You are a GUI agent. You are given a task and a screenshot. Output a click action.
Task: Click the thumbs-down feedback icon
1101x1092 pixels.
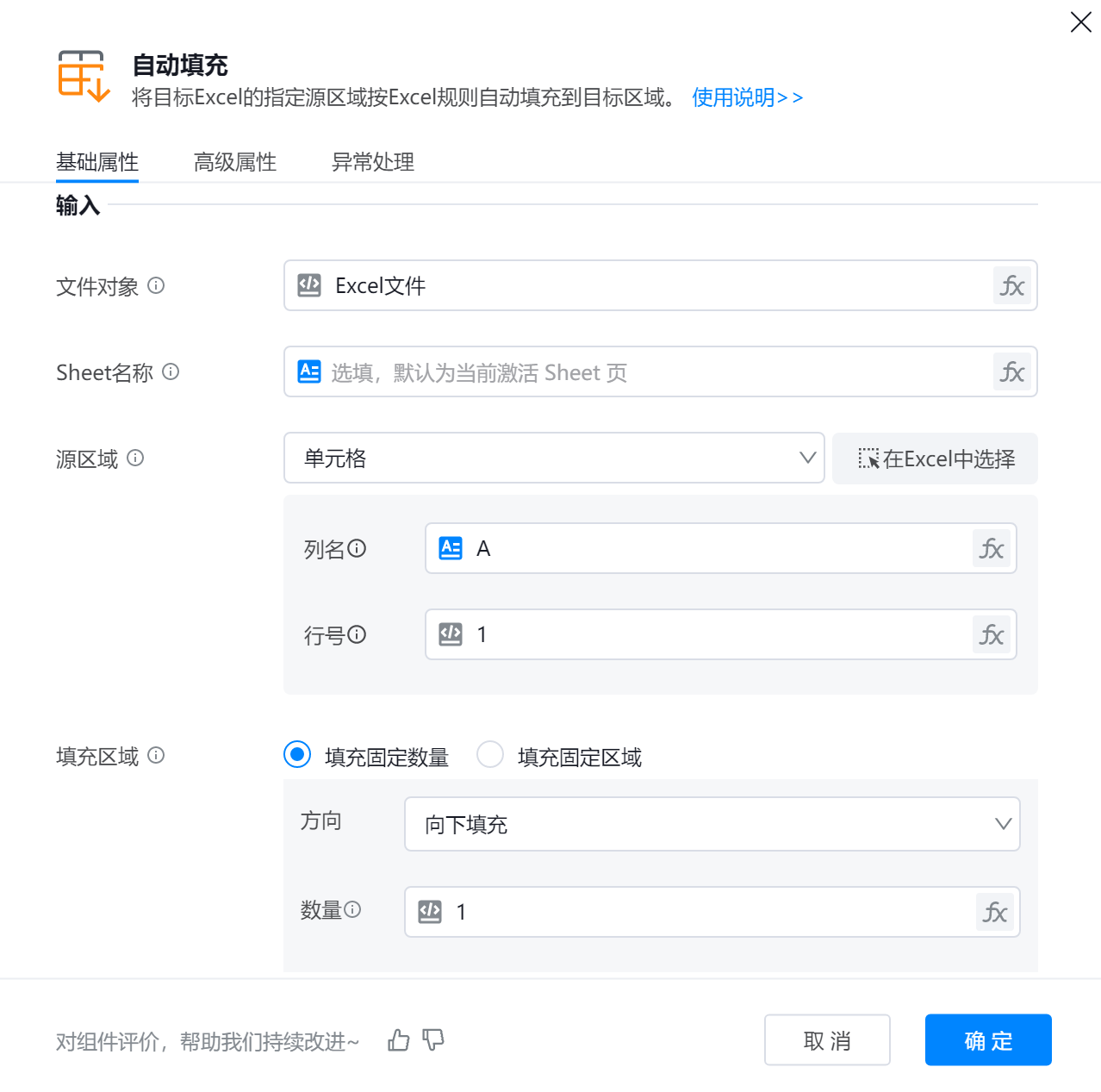[x=433, y=1040]
